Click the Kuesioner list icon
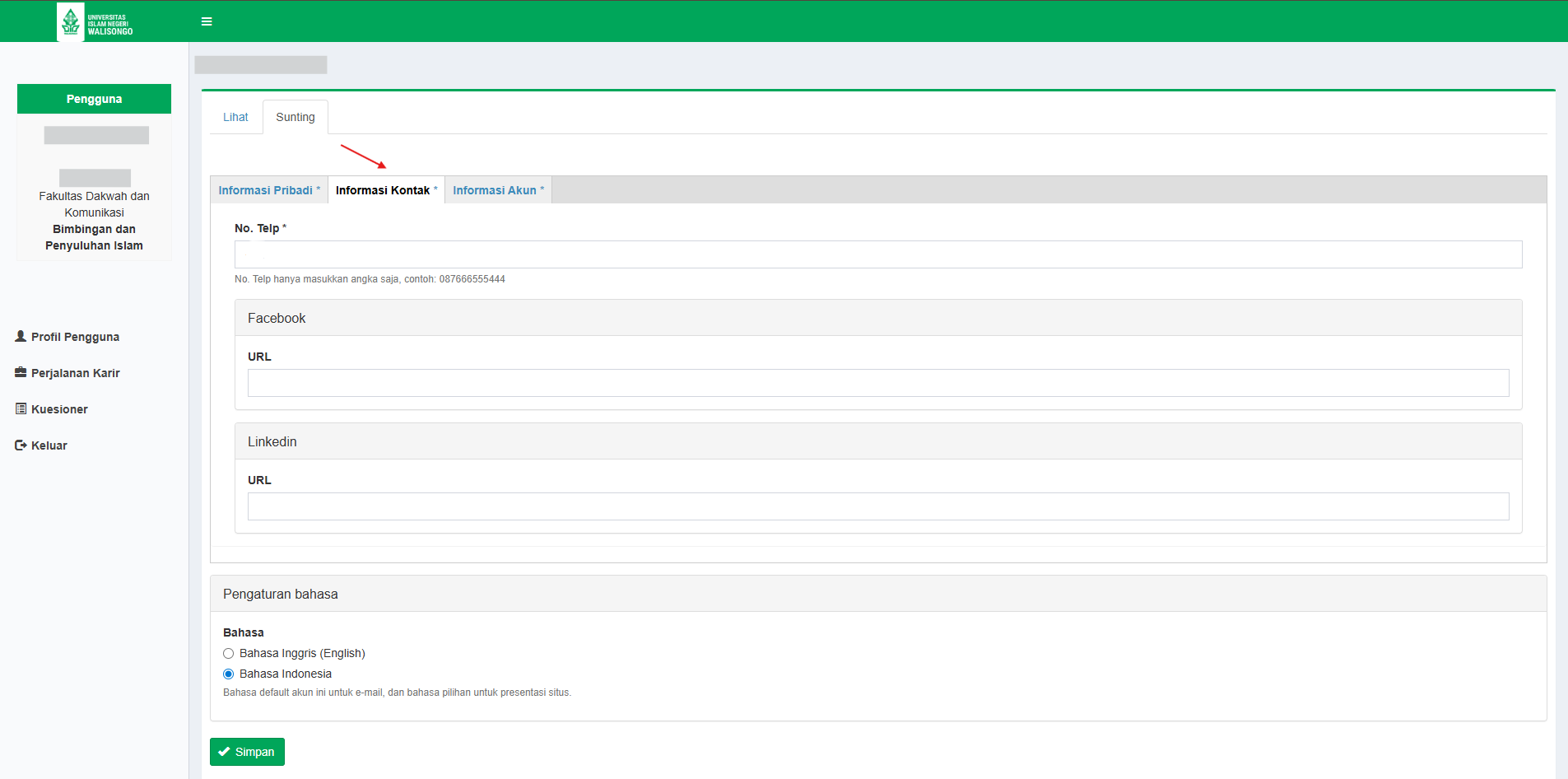 [21, 408]
